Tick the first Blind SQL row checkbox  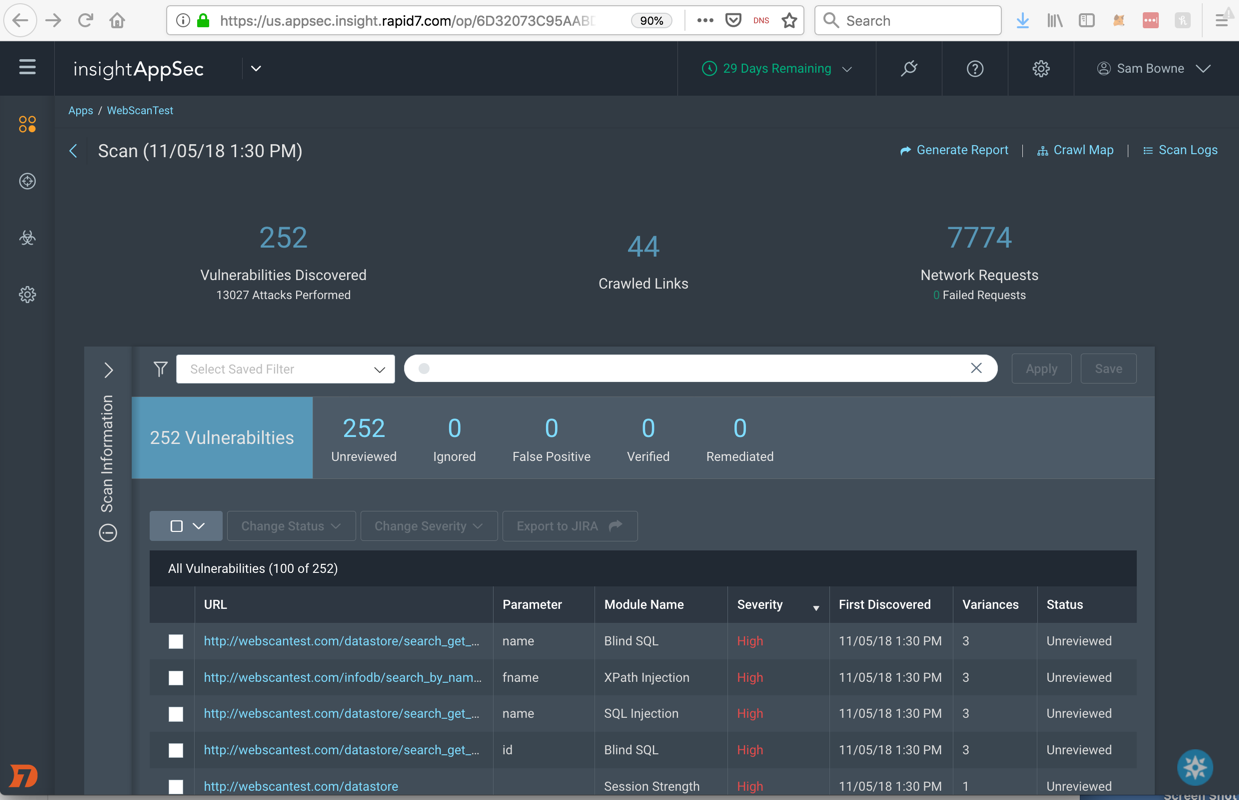(176, 642)
